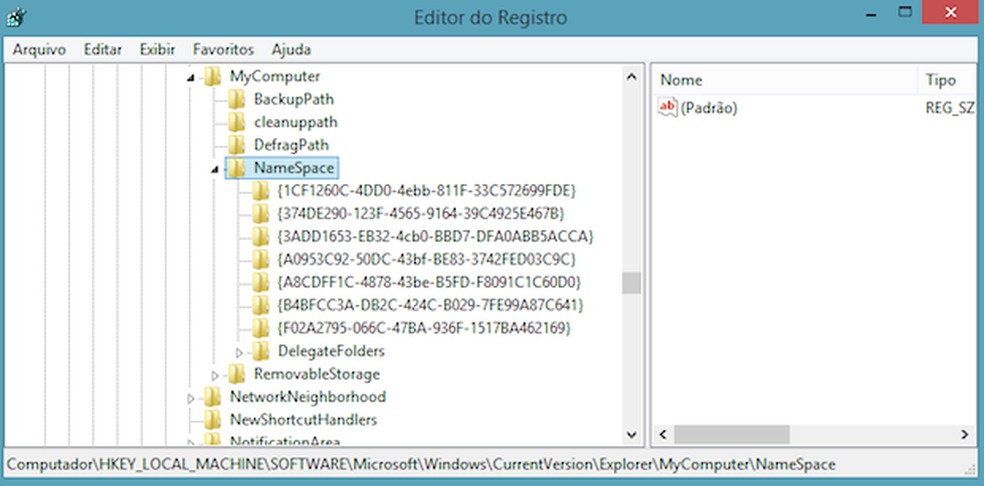Viewport: 984px width, 486px height.
Task: Select key {A8CDFF1C-4878-43be-B5FD-F8091C1C60D0}
Action: pyautogui.click(x=429, y=282)
